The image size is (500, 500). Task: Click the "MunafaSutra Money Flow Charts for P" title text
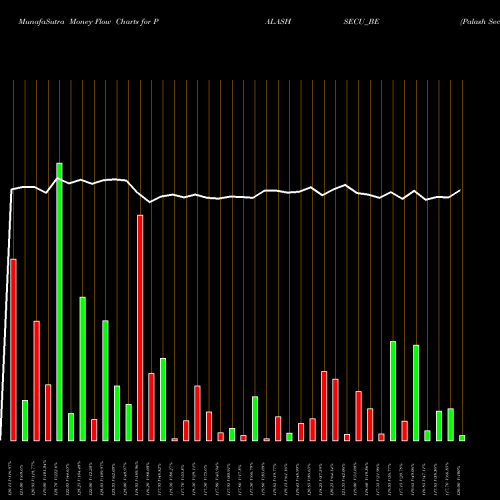coord(89,22)
